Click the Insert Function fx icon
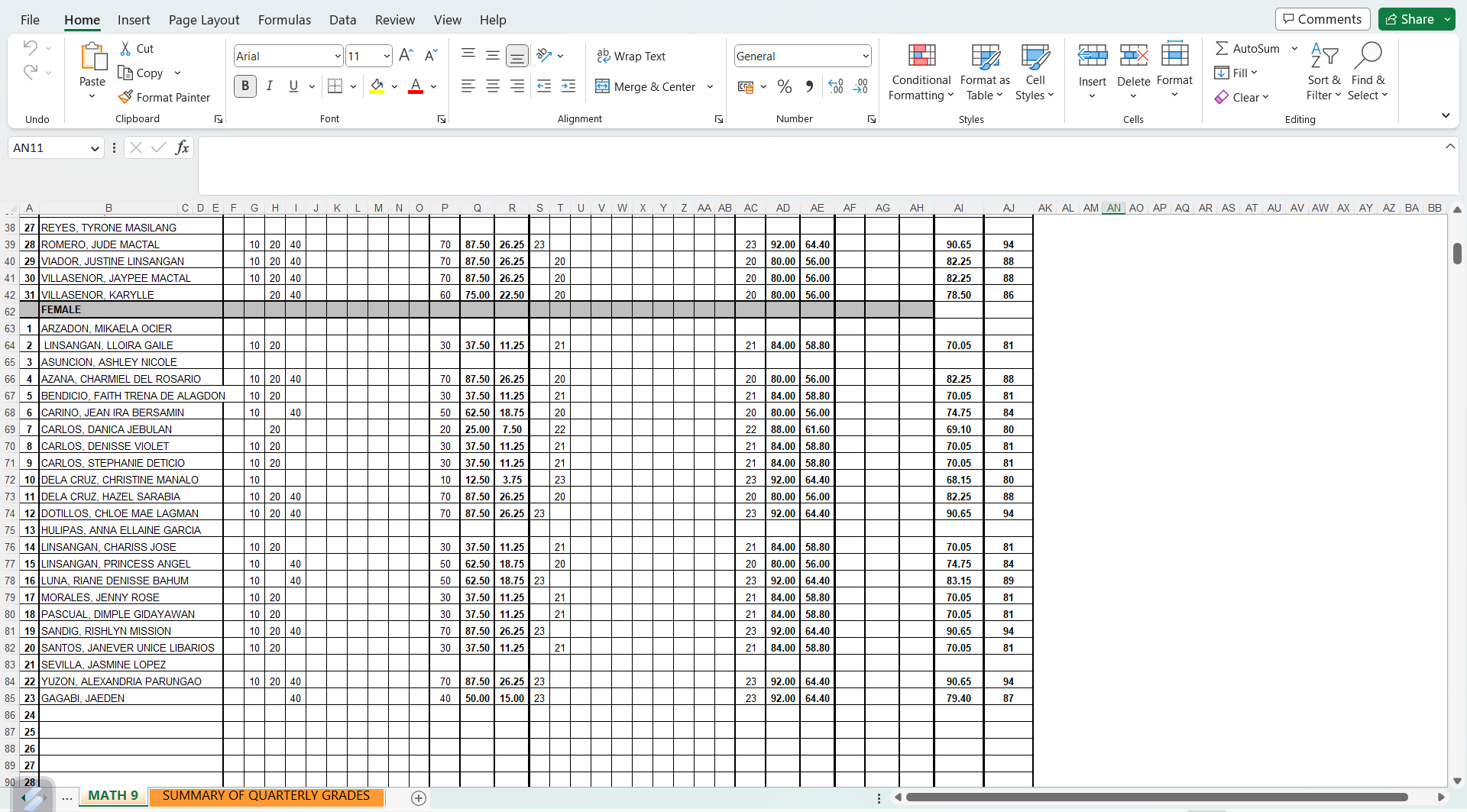The width and height of the screenshot is (1467, 812). coord(182,147)
